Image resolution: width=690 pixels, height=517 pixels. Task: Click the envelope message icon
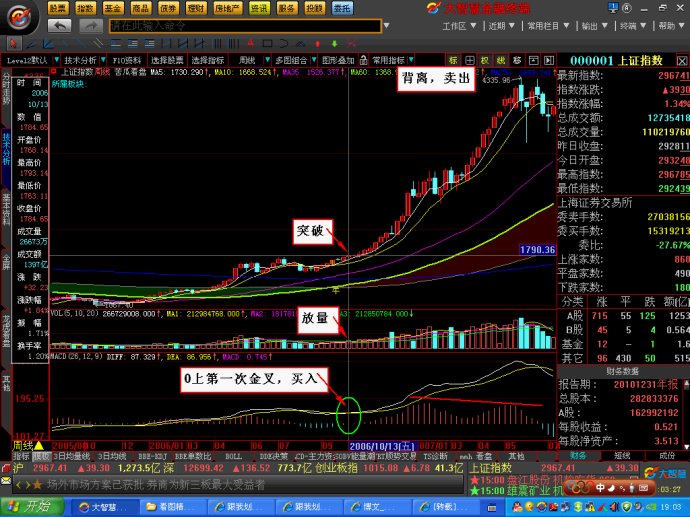6,481
